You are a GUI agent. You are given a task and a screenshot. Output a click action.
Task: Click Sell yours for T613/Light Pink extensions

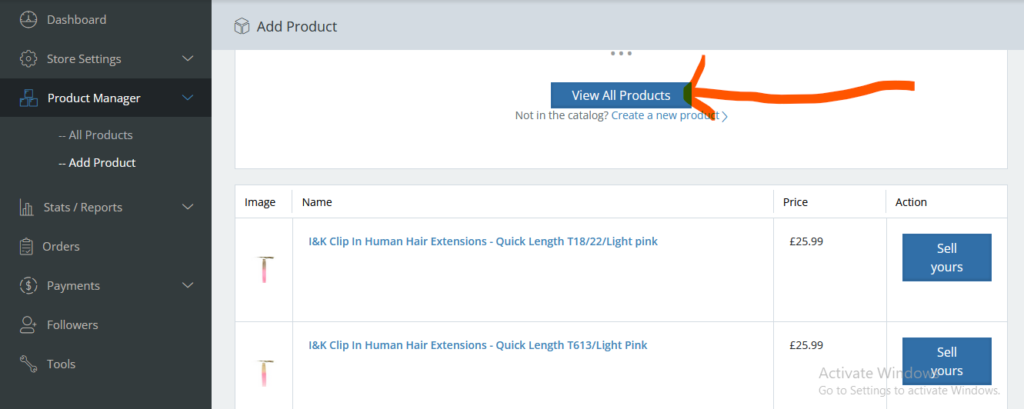946,361
